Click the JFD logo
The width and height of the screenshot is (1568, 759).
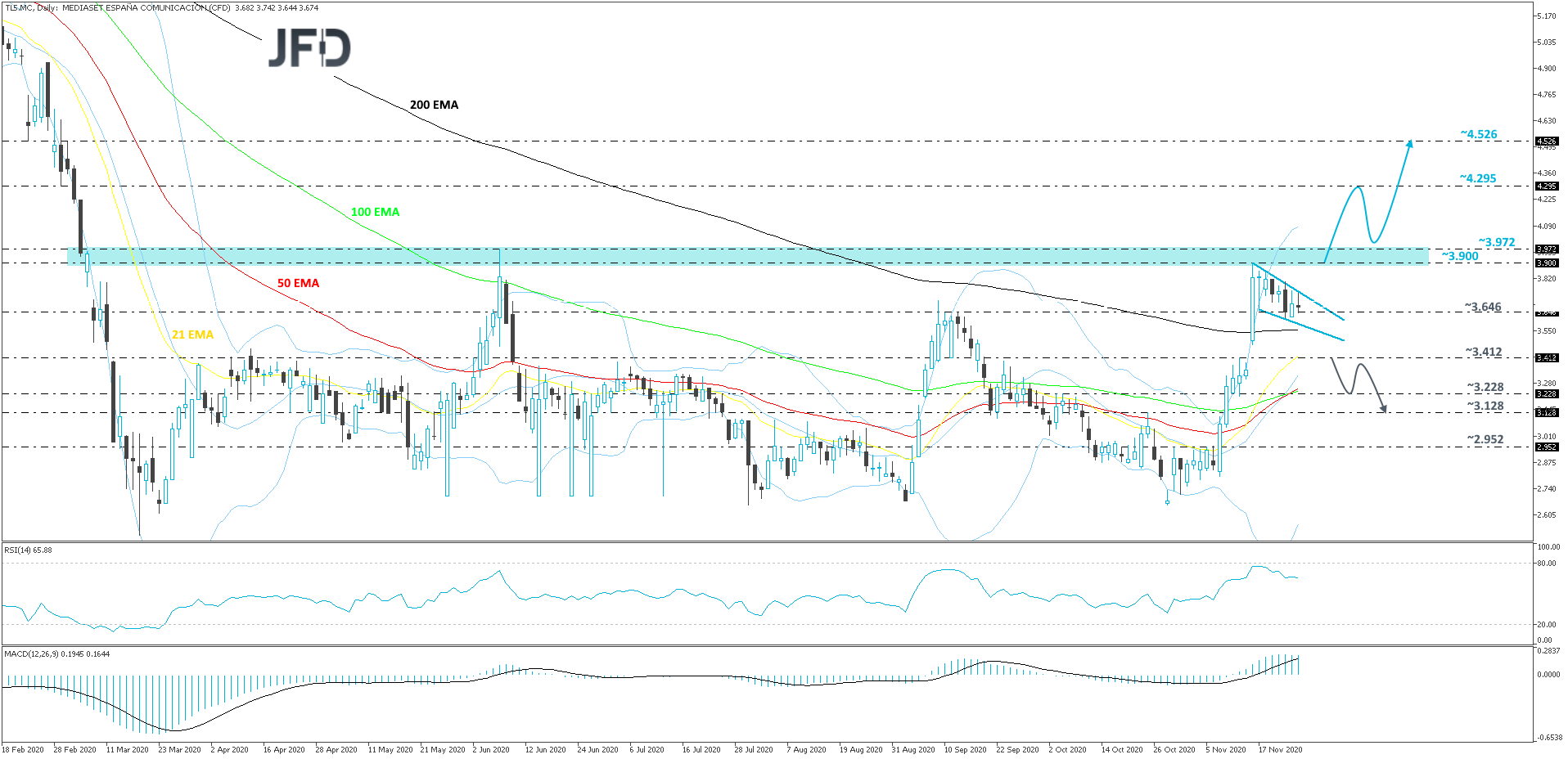pyautogui.click(x=309, y=48)
